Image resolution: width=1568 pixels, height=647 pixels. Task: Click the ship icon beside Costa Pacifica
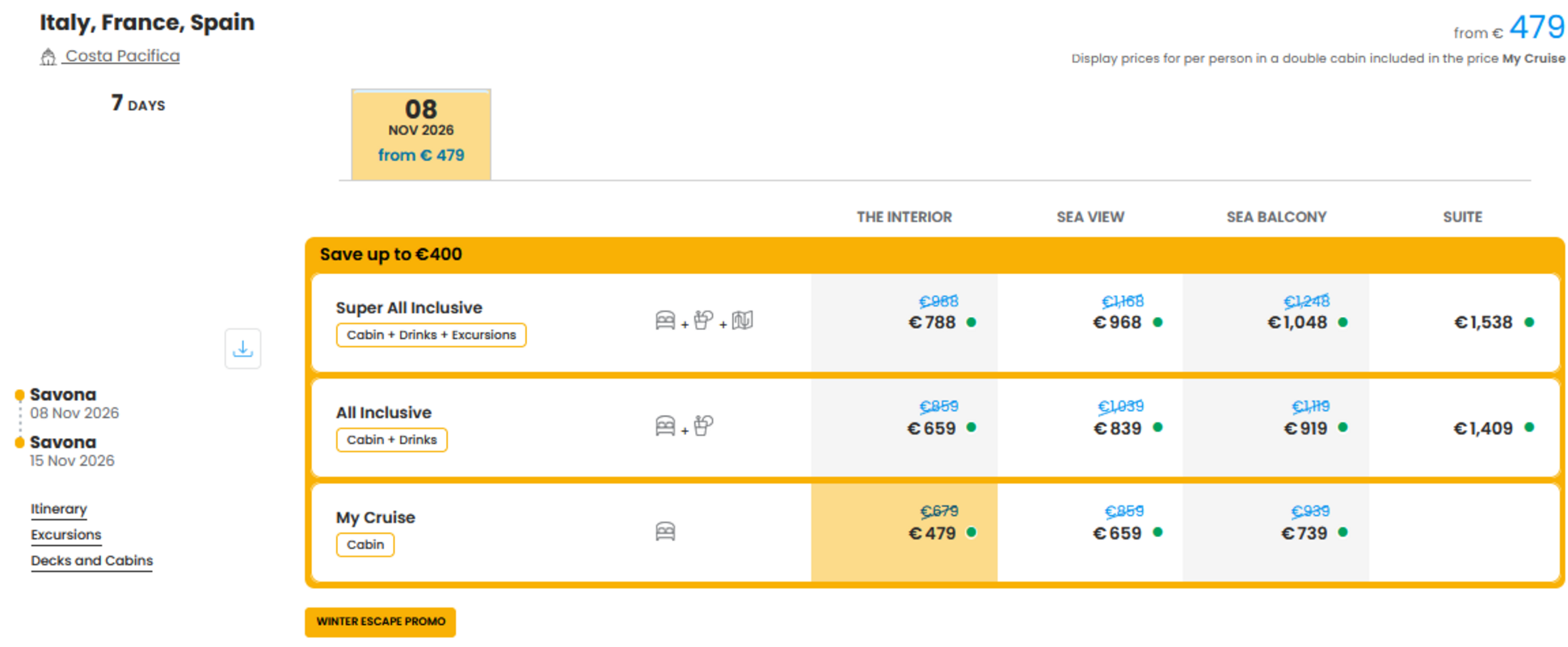[48, 57]
